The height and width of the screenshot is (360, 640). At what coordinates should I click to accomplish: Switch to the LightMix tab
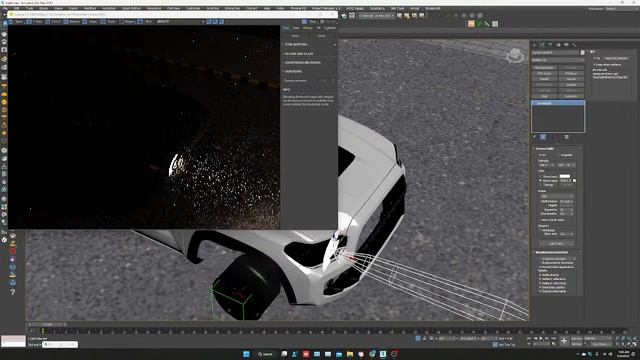(330, 28)
